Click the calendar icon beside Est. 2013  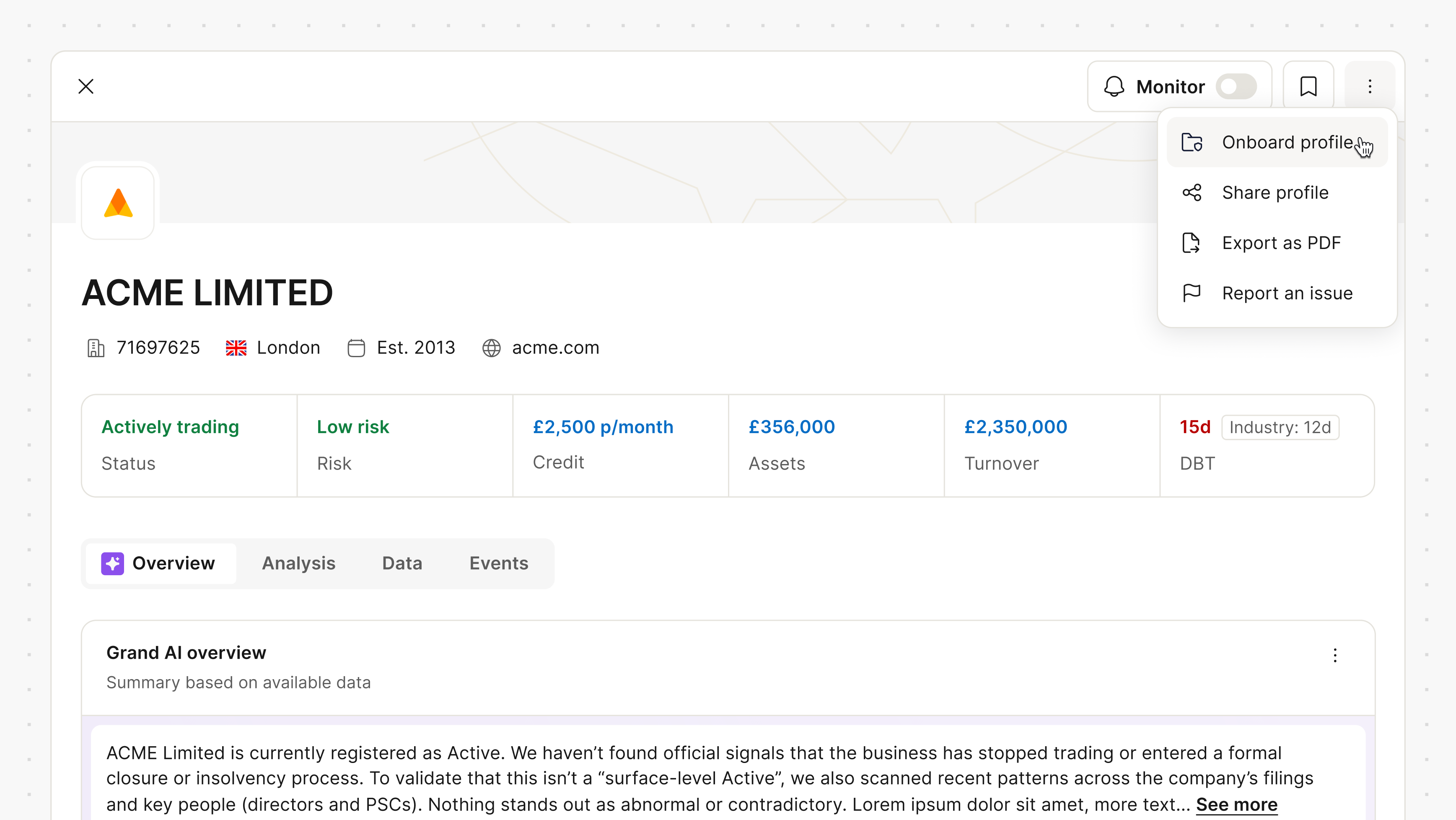coord(356,348)
